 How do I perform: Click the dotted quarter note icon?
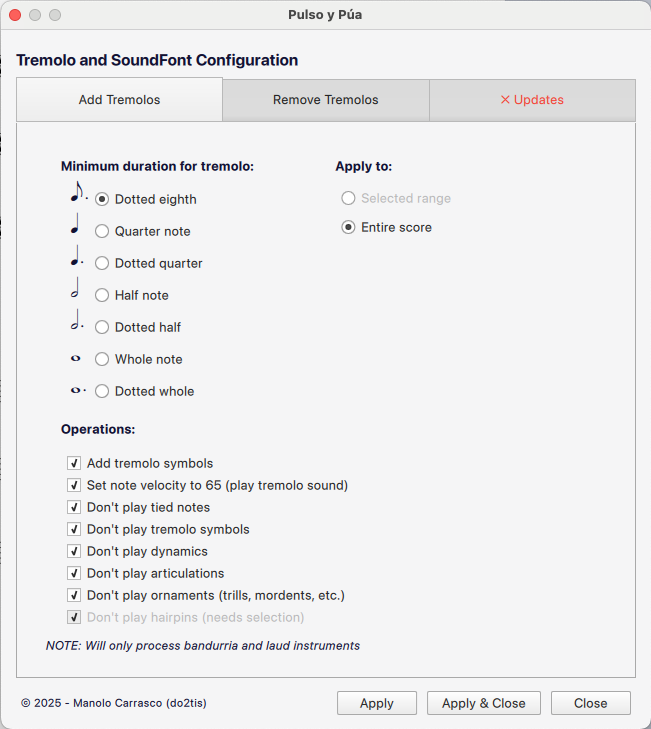pyautogui.click(x=76, y=258)
